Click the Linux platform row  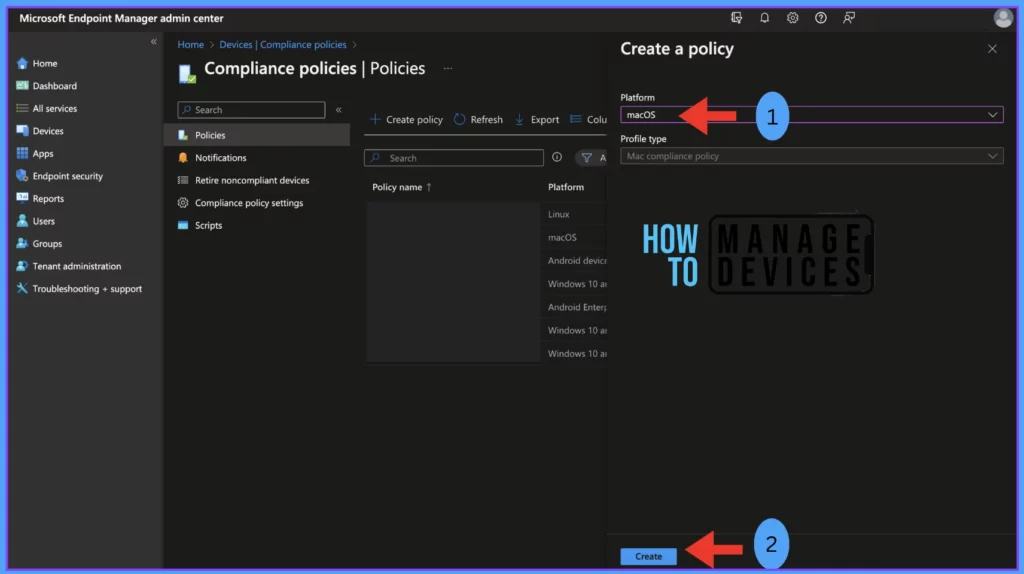(x=558, y=214)
